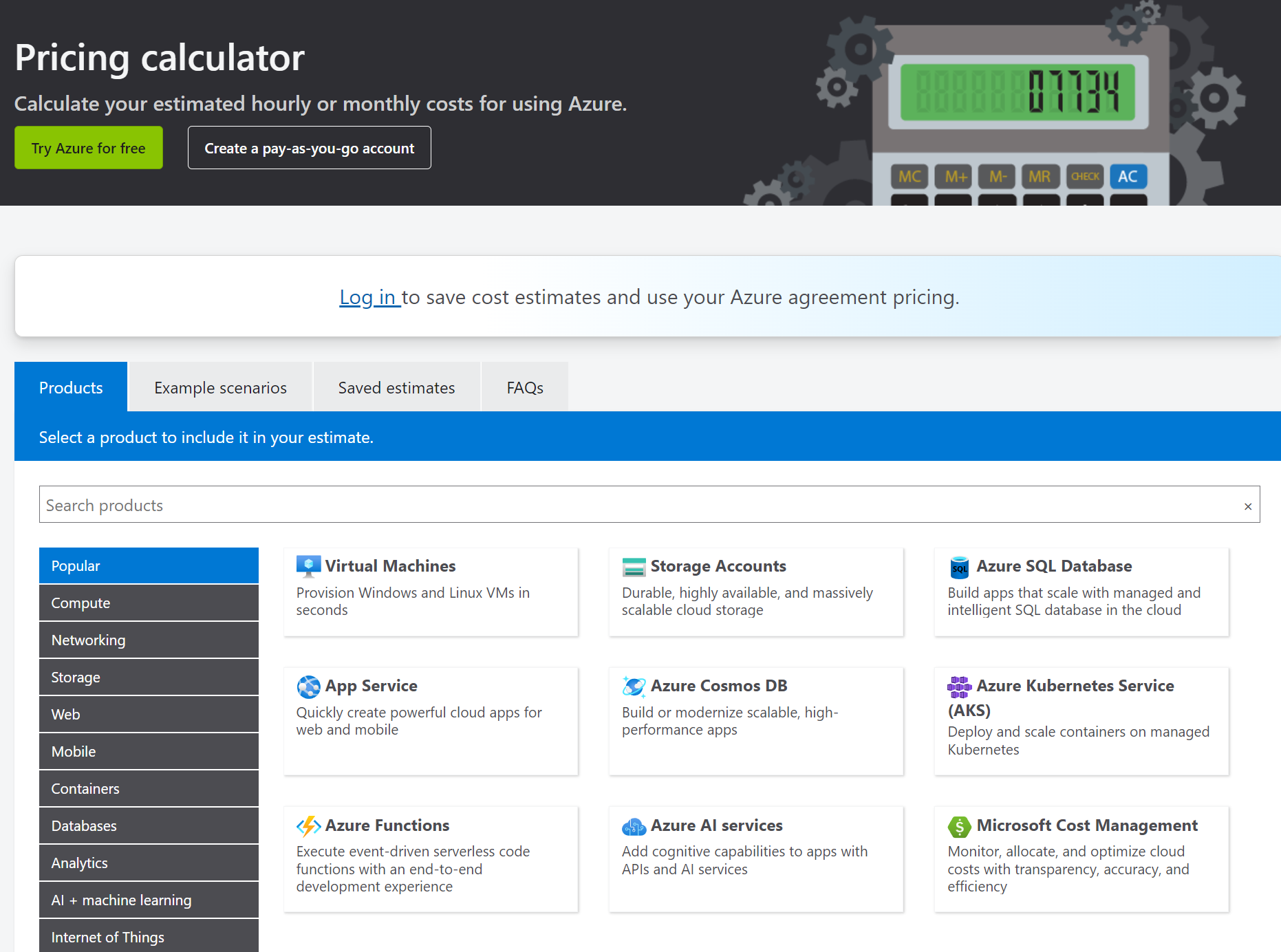Switch to the Products tab
The image size is (1281, 952).
[71, 387]
